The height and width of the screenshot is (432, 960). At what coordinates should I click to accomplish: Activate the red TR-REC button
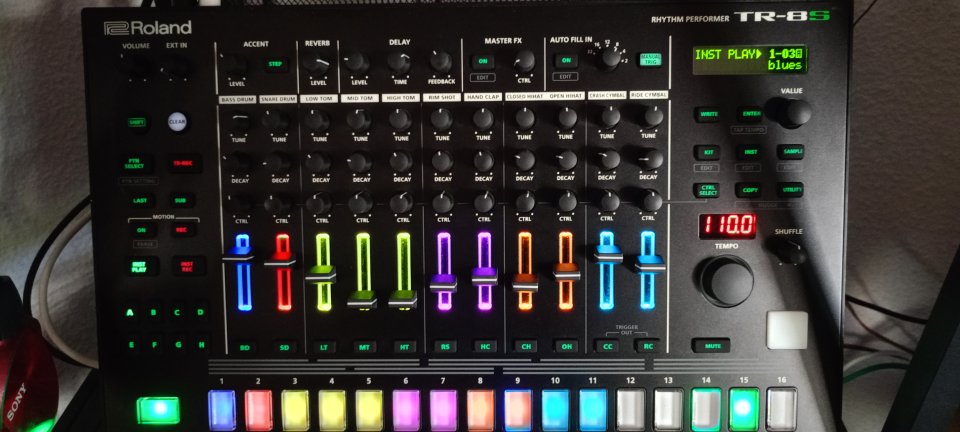[x=182, y=163]
